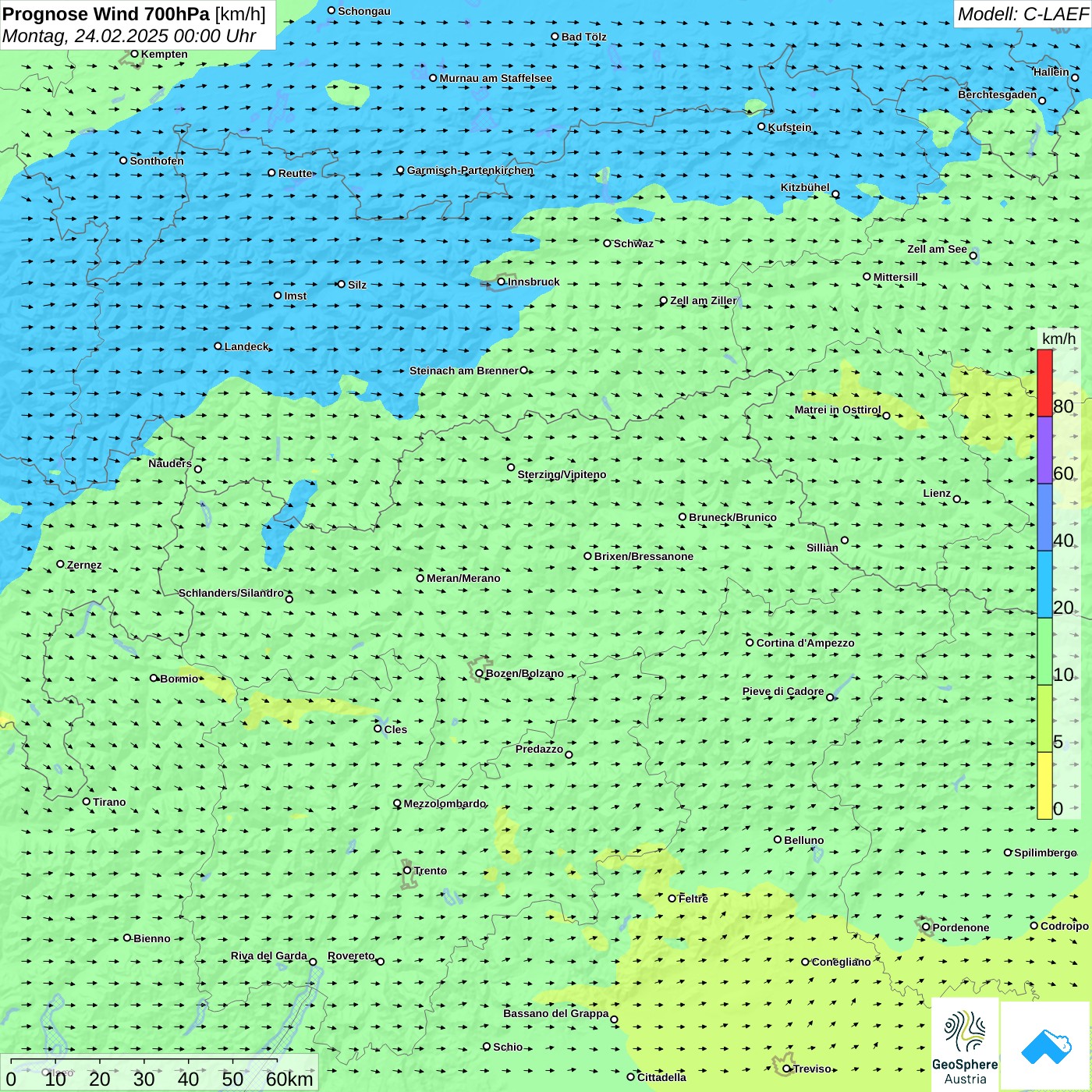Click the purple legend color band
This screenshot has height=1092, width=1092.
(x=1044, y=450)
